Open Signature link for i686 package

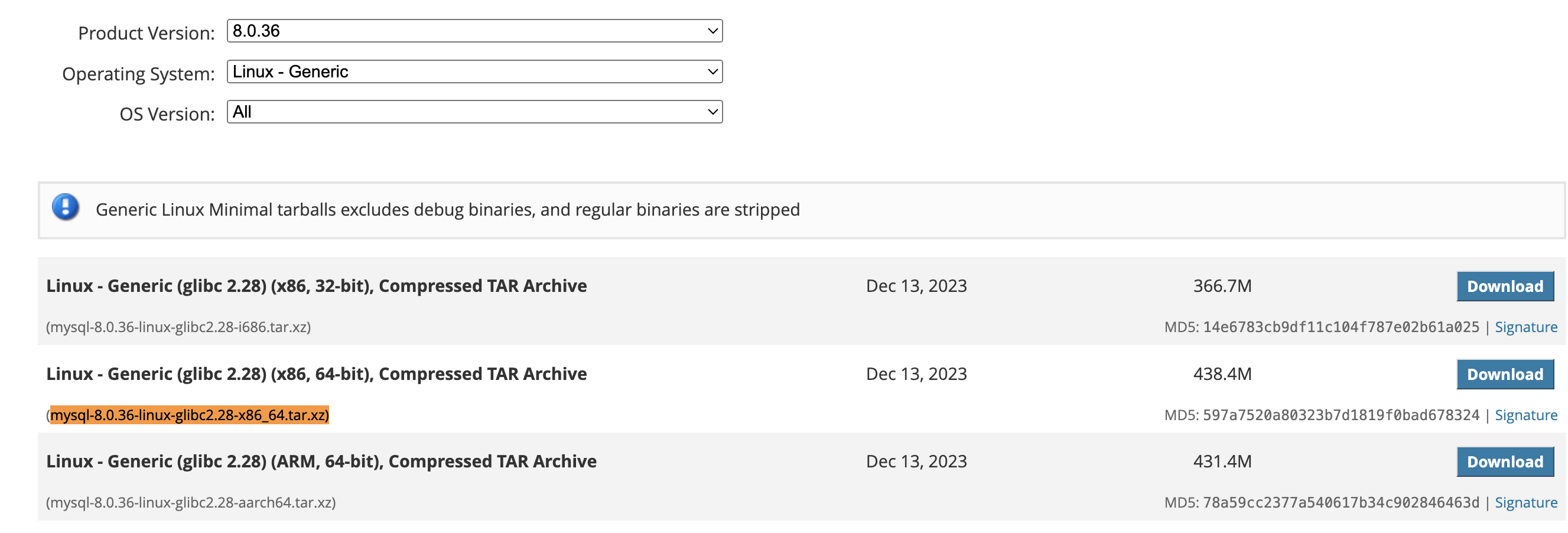coord(1525,327)
